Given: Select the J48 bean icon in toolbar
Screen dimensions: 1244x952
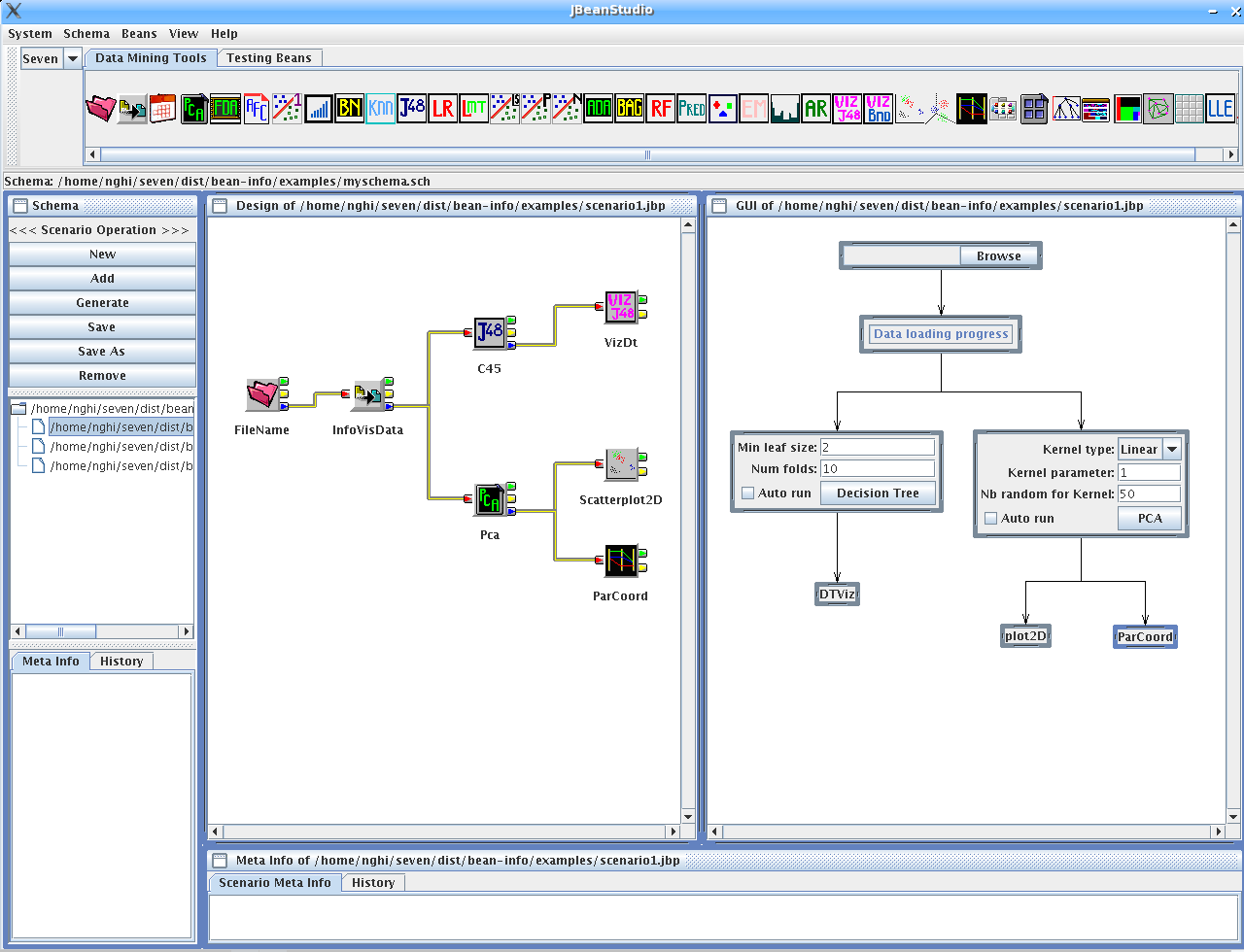Looking at the screenshot, I should 412,108.
